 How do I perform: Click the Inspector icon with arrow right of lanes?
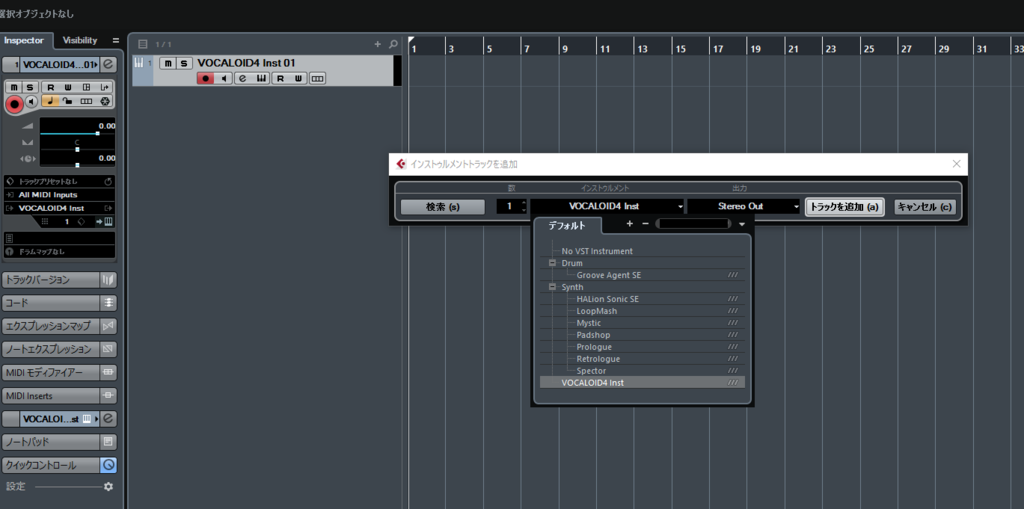point(104,87)
